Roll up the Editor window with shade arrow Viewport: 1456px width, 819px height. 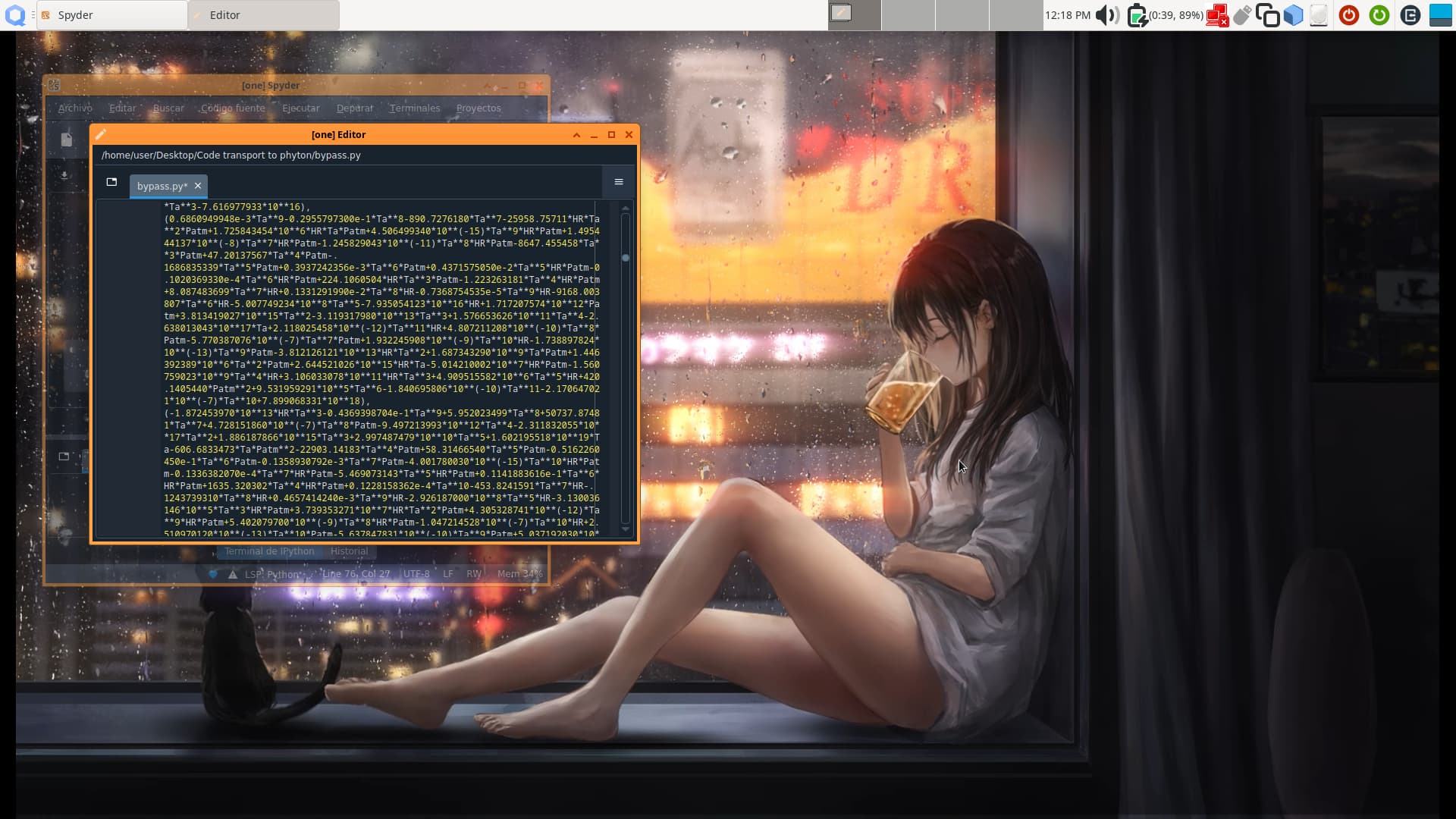pos(576,135)
